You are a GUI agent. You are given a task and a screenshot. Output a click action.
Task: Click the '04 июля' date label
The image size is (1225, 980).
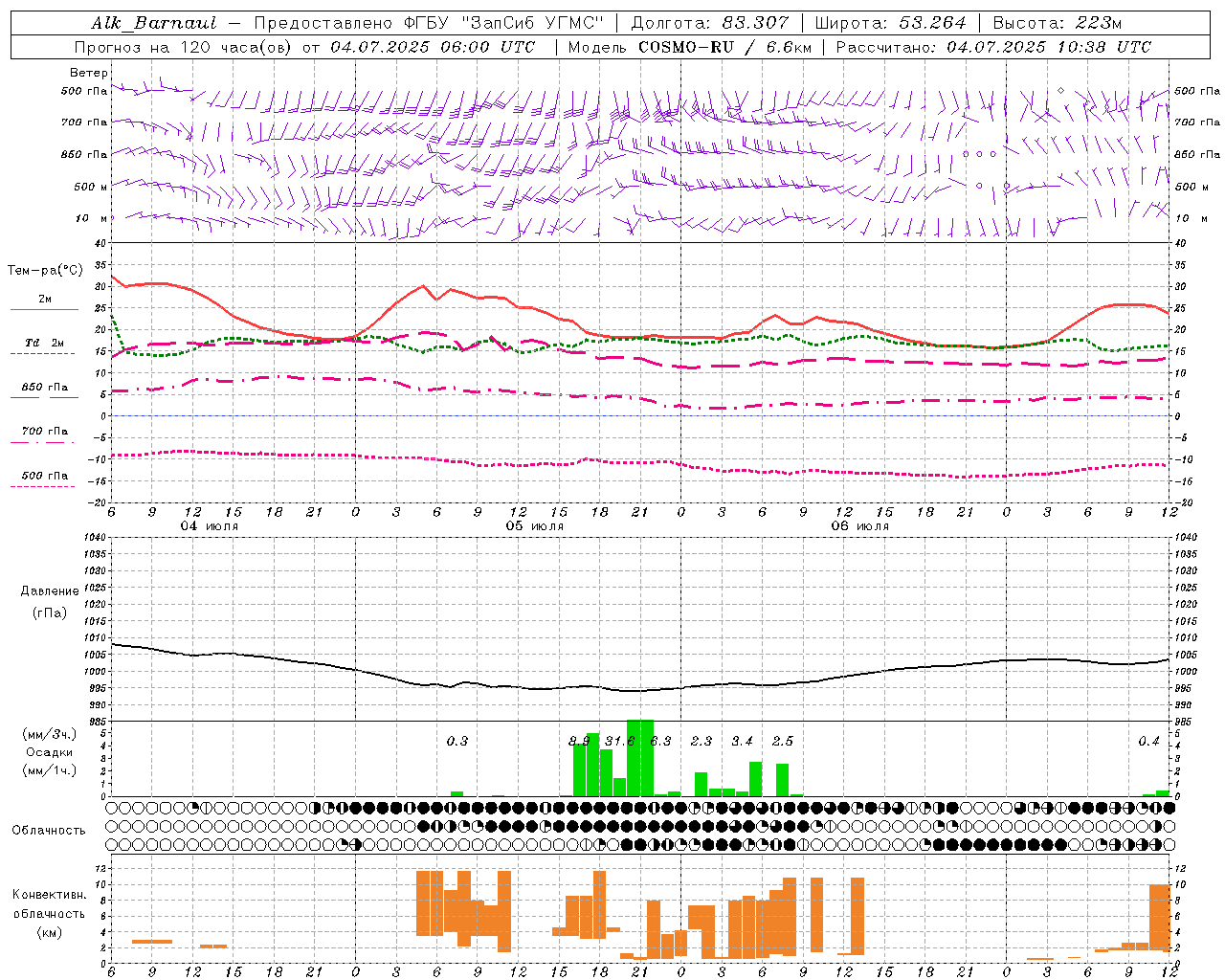pos(210,526)
